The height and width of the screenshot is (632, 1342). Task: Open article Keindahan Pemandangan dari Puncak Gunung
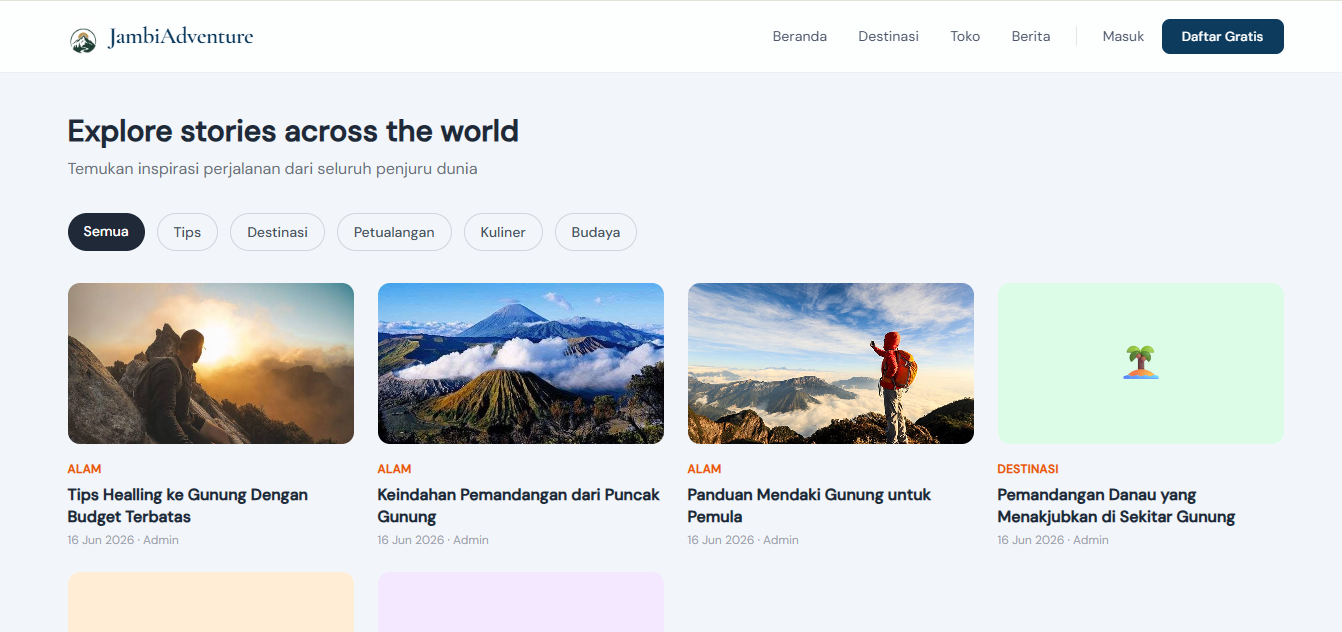519,506
